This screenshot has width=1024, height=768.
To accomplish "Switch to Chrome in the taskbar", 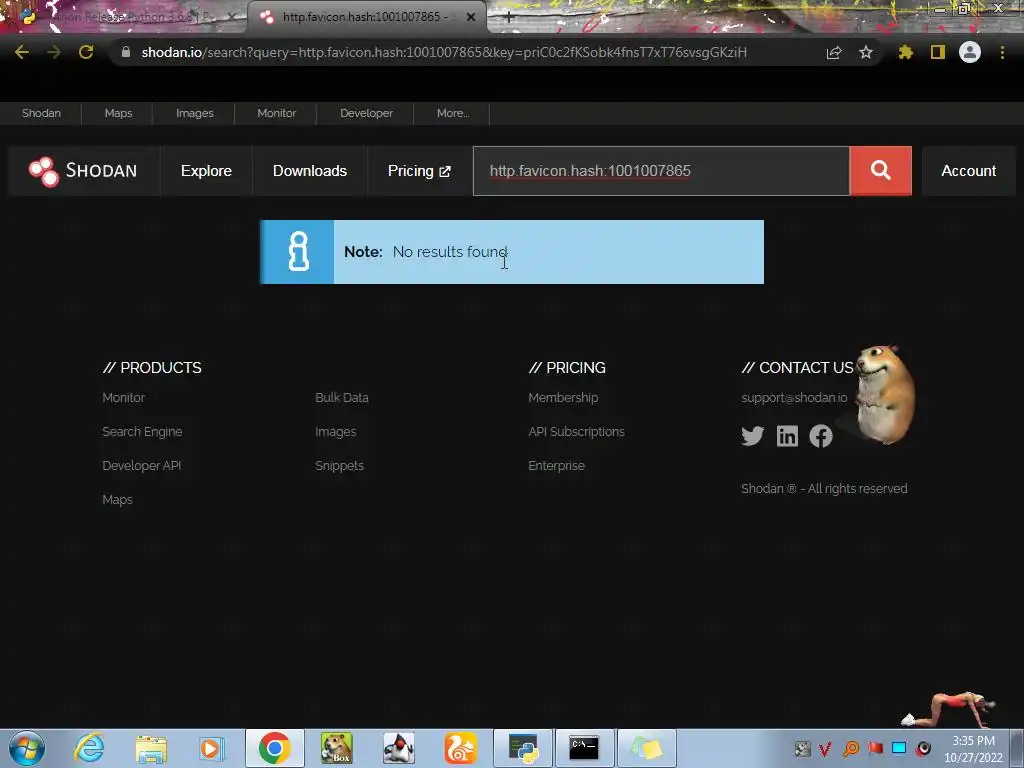I will [274, 748].
